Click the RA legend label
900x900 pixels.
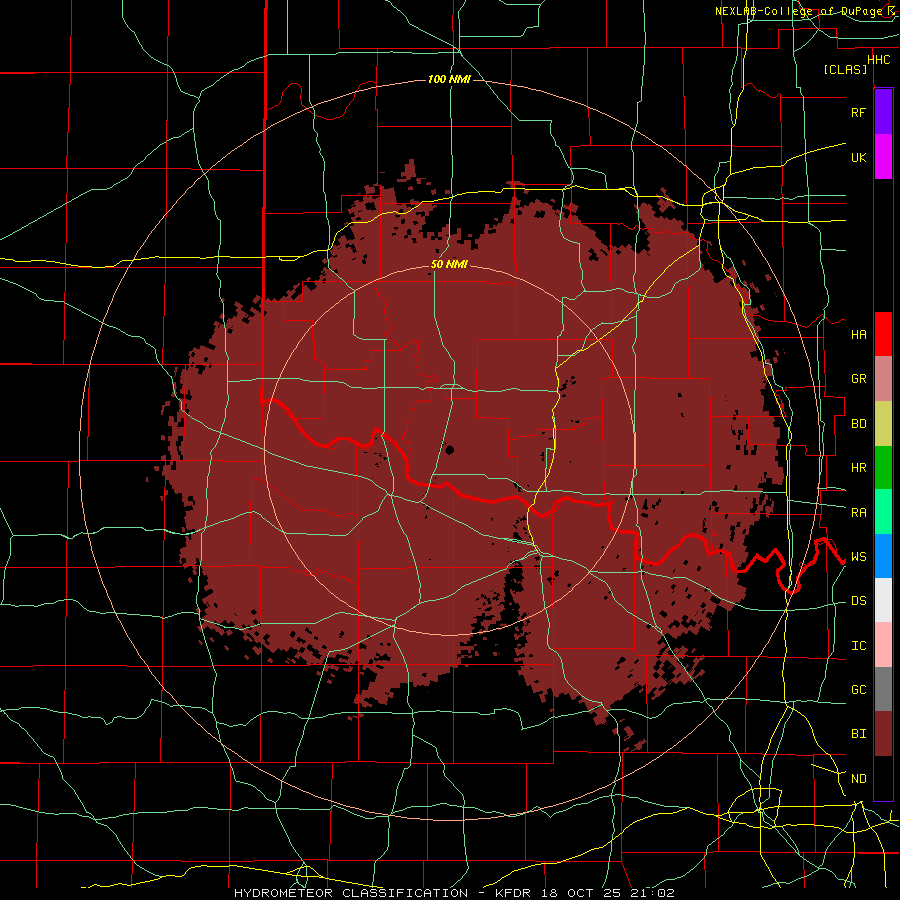point(858,513)
